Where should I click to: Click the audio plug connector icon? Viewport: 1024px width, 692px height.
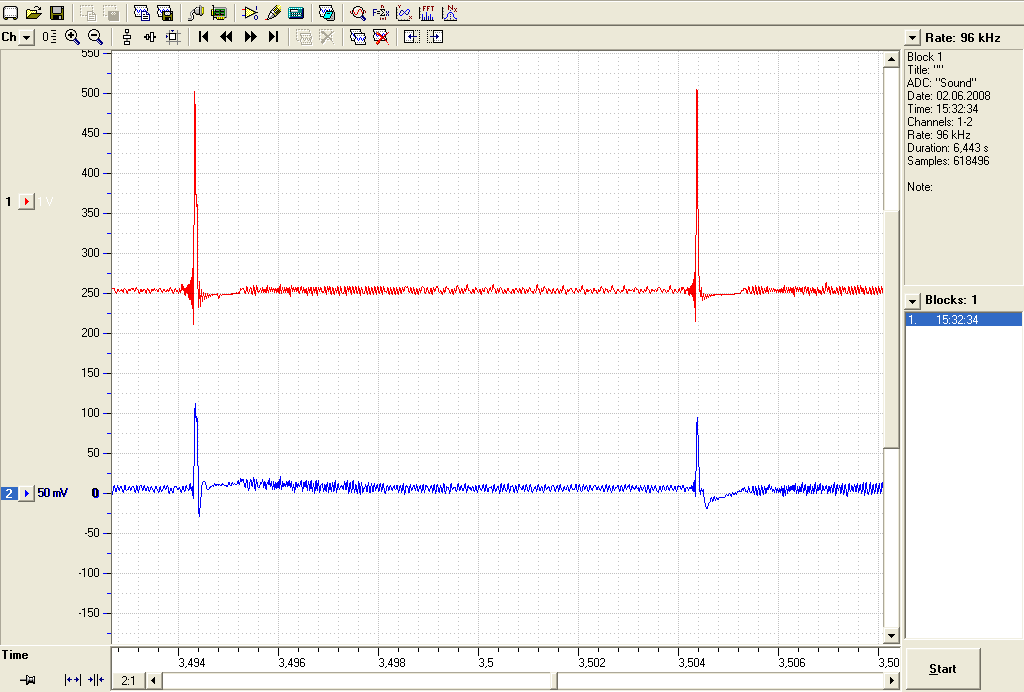tap(195, 12)
